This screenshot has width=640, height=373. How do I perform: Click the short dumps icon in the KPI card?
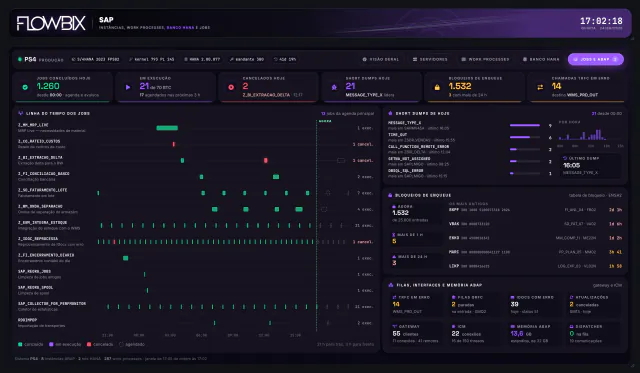click(334, 87)
